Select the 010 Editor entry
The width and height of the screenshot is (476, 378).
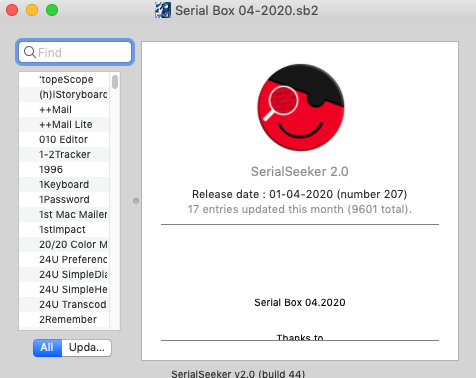[64, 139]
